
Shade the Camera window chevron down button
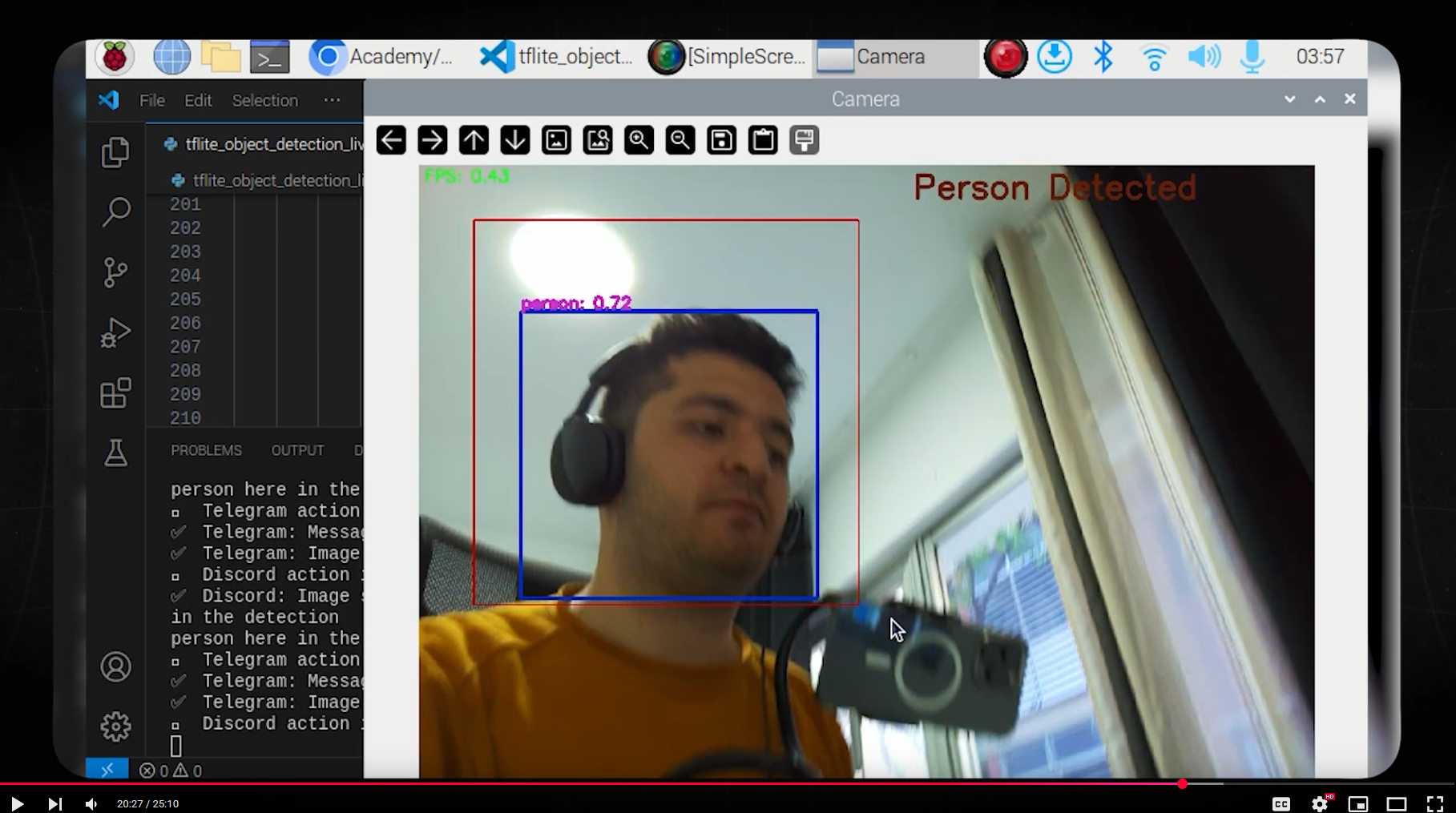[1289, 99]
